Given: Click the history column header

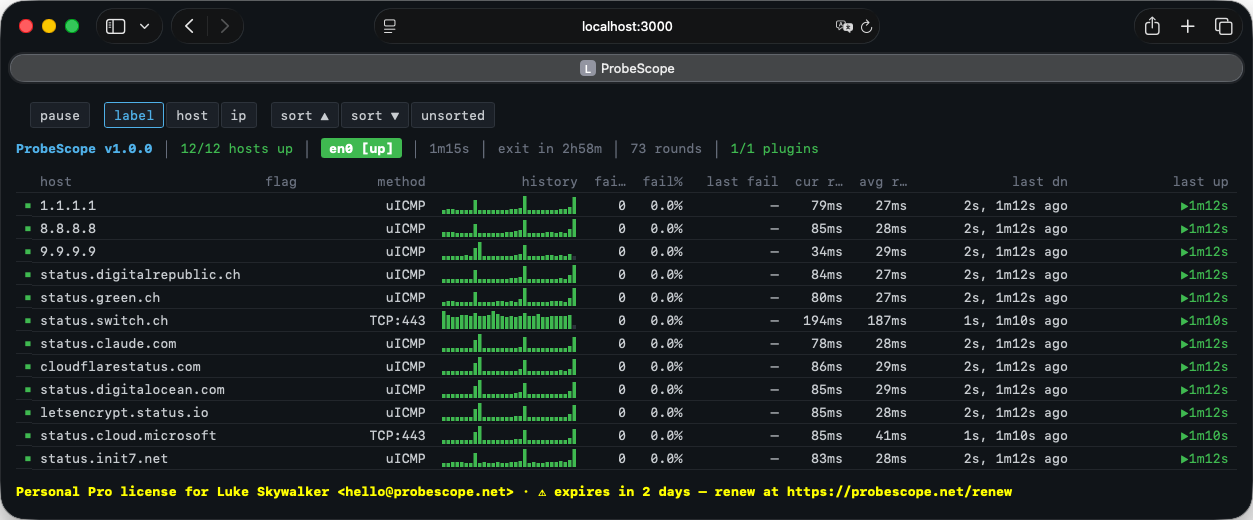Looking at the screenshot, I should click(549, 182).
